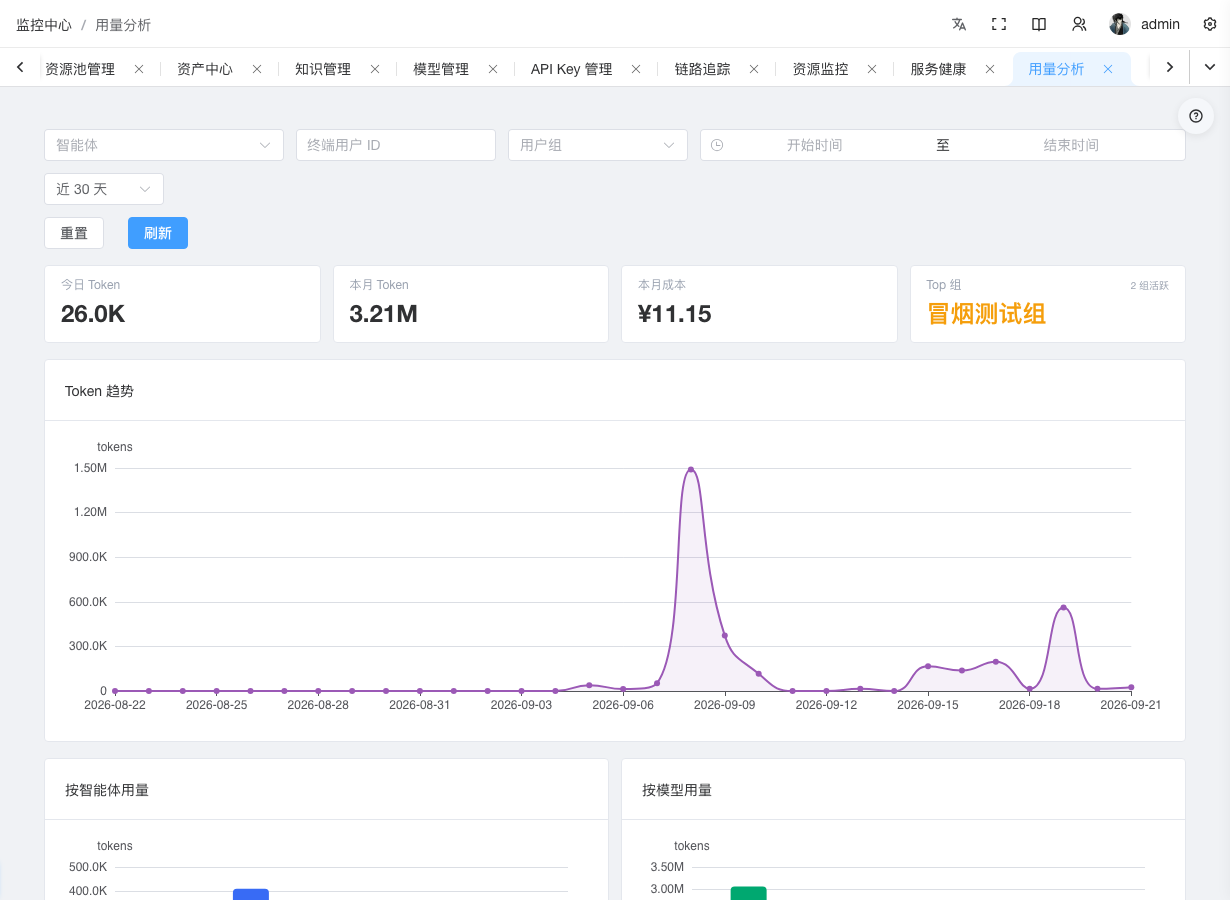Switch to the 链路追踪 tab

coord(702,69)
